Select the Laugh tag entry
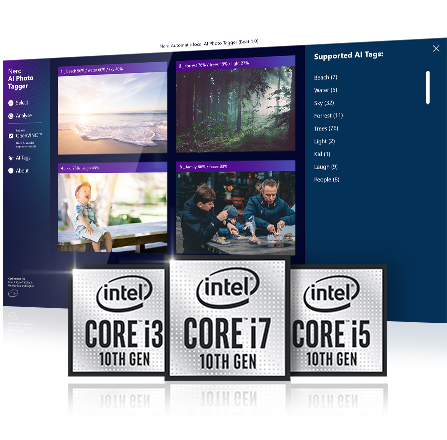This screenshot has width=447, height=440. (326, 167)
